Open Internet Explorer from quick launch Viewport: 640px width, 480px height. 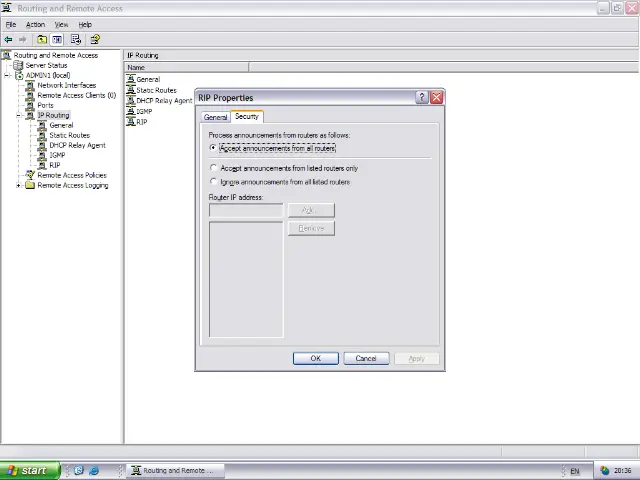click(94, 470)
